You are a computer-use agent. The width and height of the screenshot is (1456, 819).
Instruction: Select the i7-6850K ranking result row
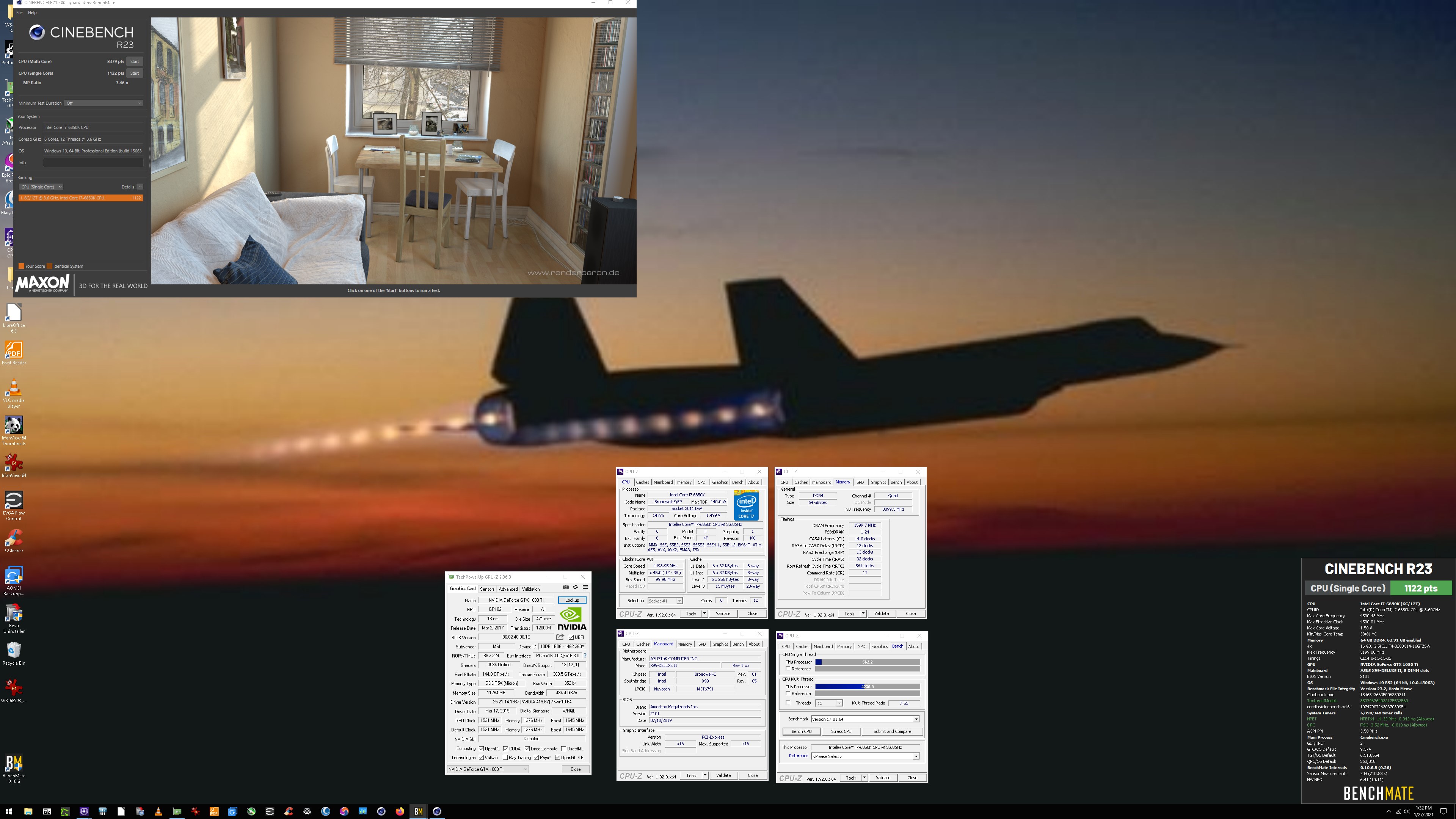click(80, 198)
